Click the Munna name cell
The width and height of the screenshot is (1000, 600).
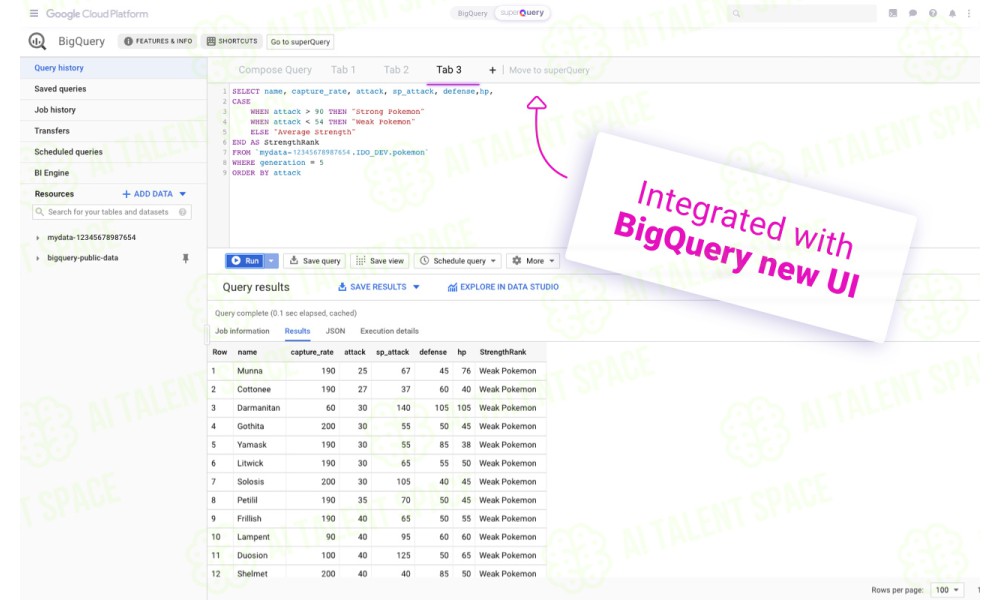coord(249,371)
